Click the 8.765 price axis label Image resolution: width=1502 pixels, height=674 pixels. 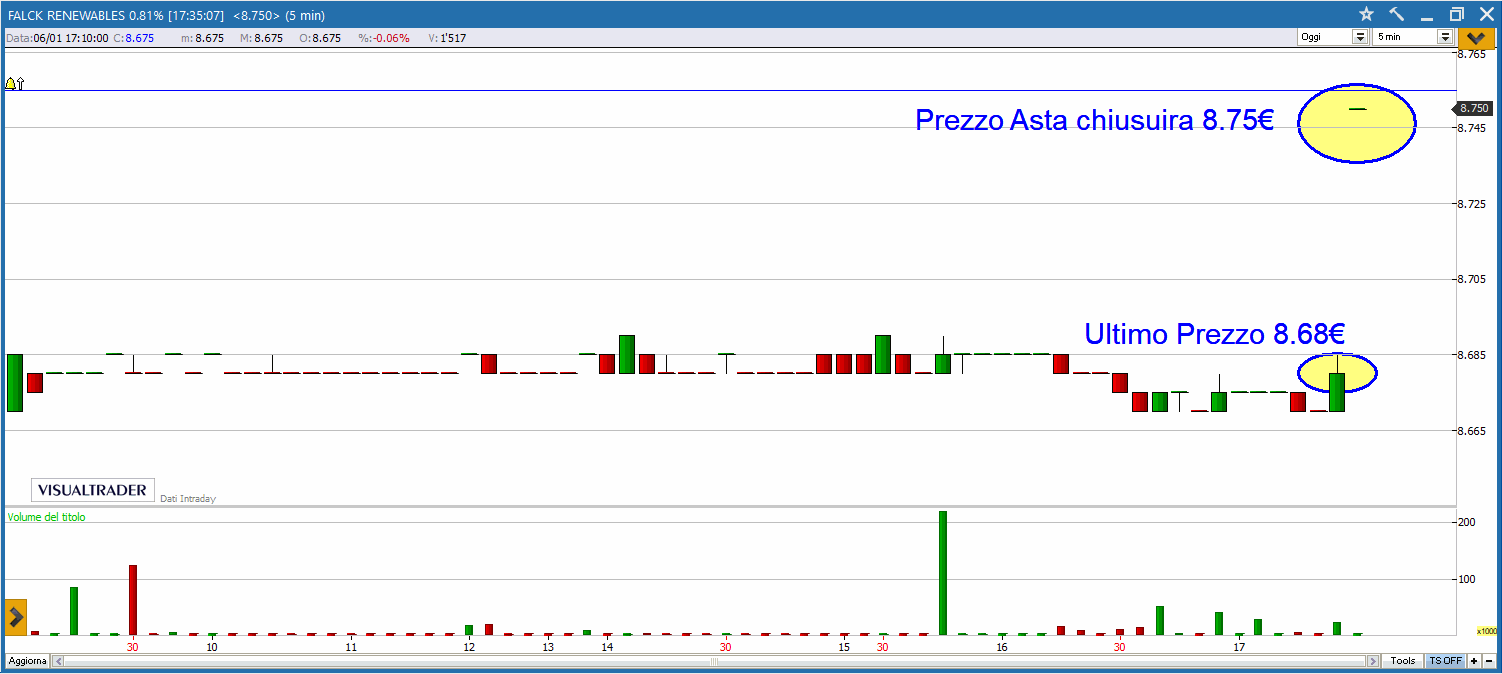point(1473,54)
